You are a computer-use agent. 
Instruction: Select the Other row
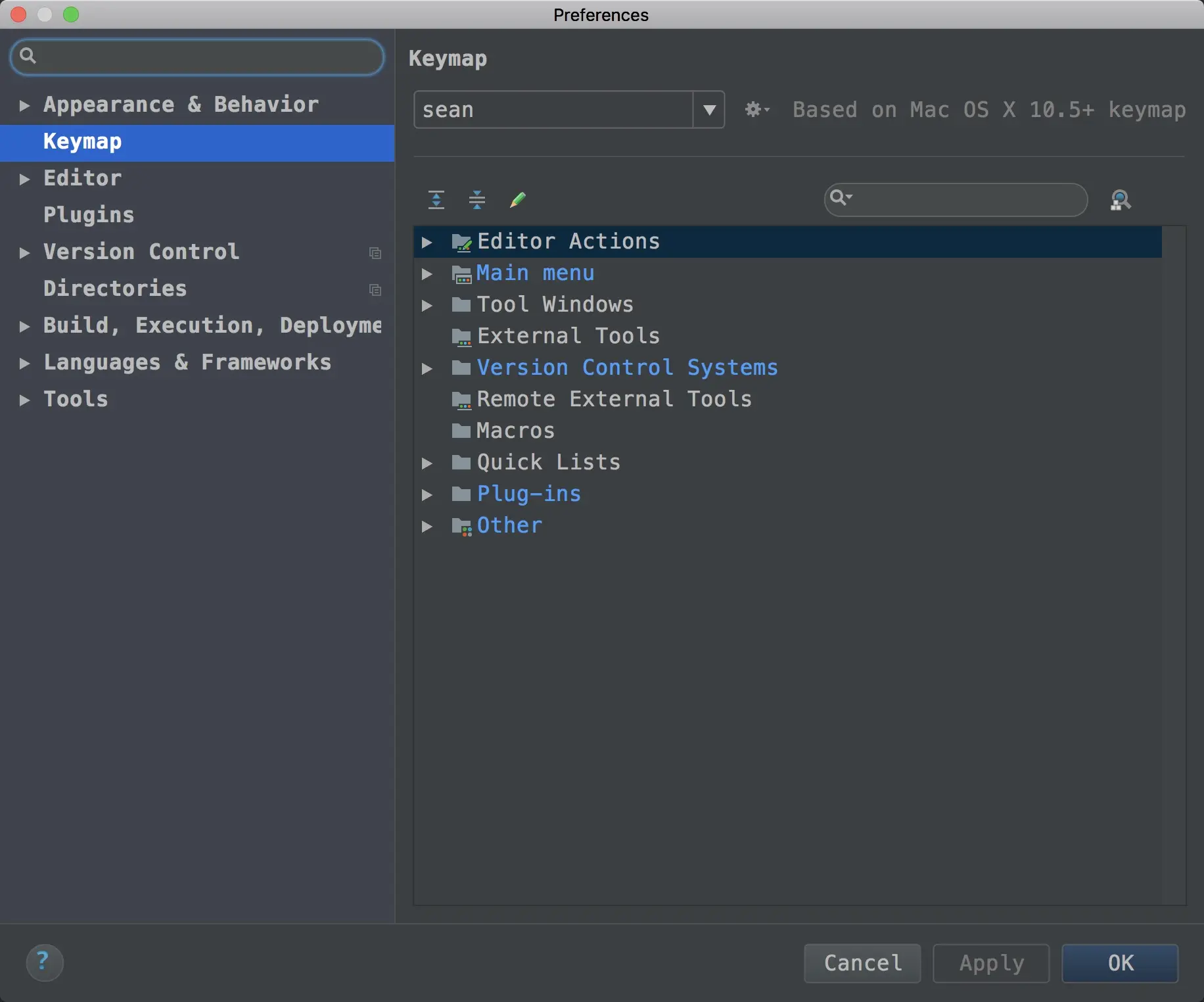(788, 526)
